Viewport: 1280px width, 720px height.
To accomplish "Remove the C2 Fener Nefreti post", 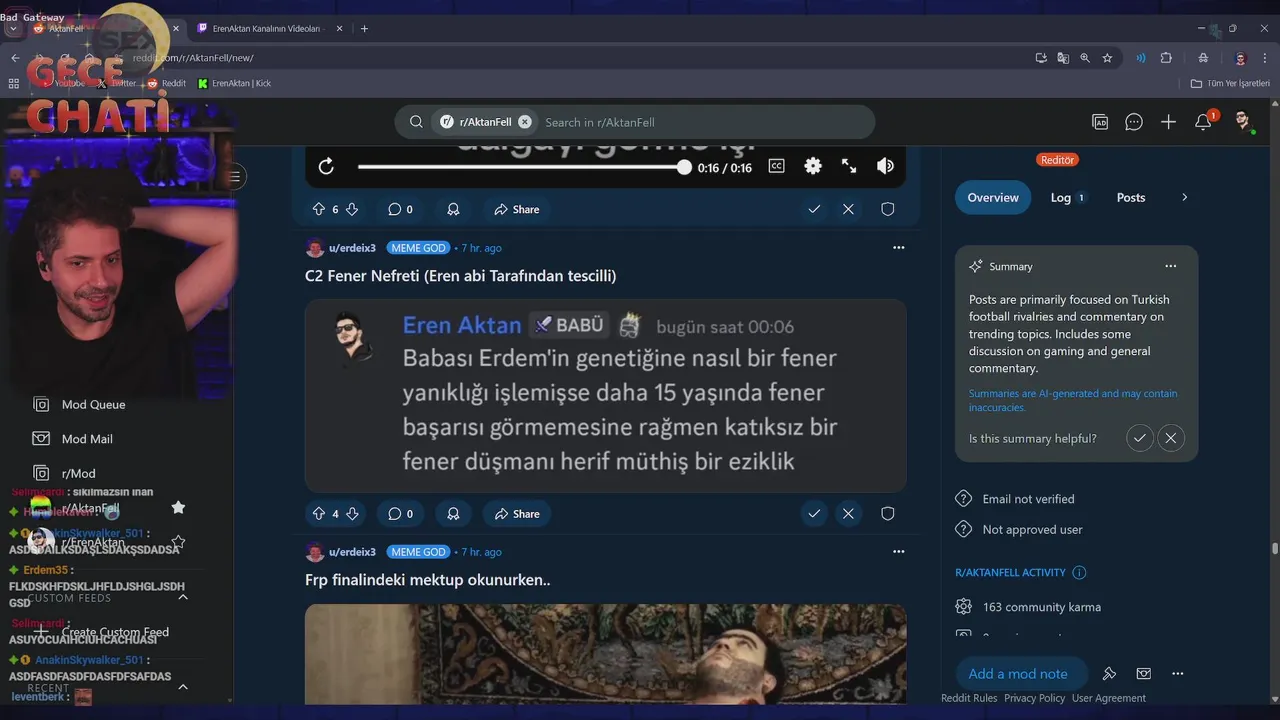I will pyautogui.click(x=848, y=514).
